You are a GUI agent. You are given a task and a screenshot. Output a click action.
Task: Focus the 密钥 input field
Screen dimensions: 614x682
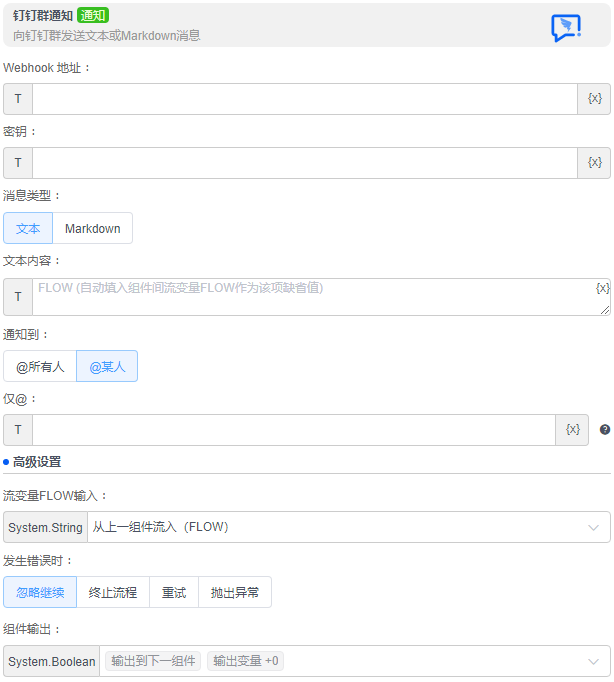coord(305,163)
